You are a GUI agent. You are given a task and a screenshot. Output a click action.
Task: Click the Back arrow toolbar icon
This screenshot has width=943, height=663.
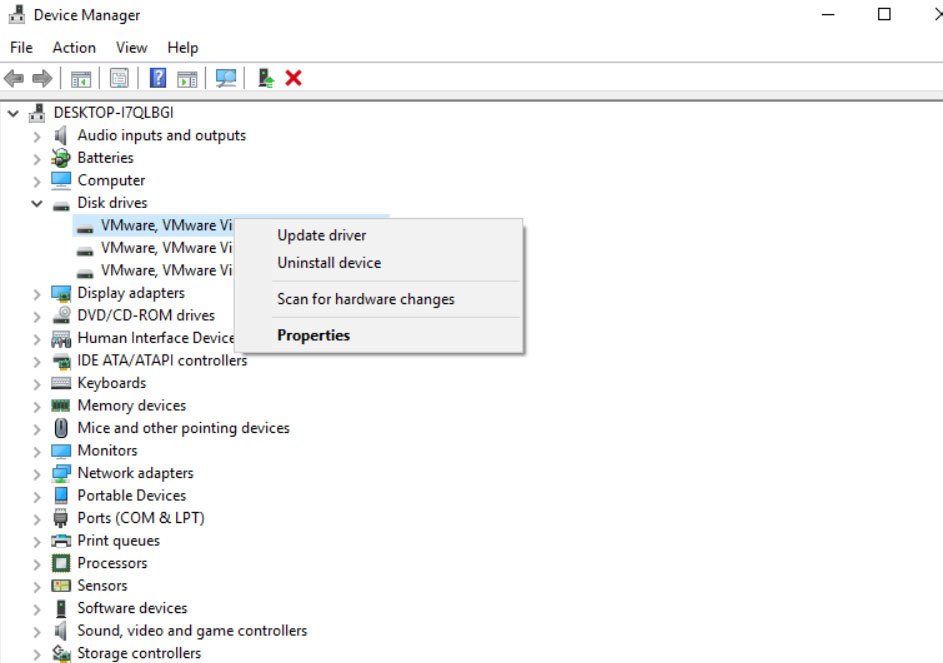point(14,78)
